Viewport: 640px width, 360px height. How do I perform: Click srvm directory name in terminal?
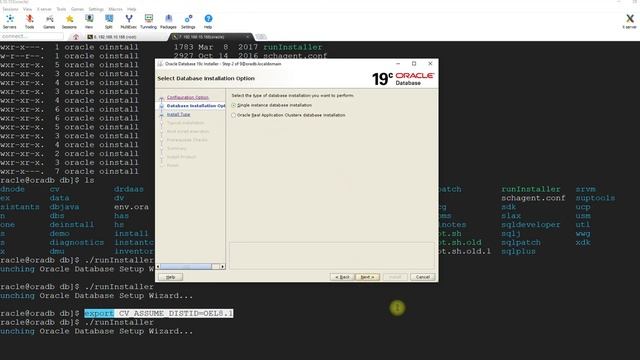tap(585, 189)
